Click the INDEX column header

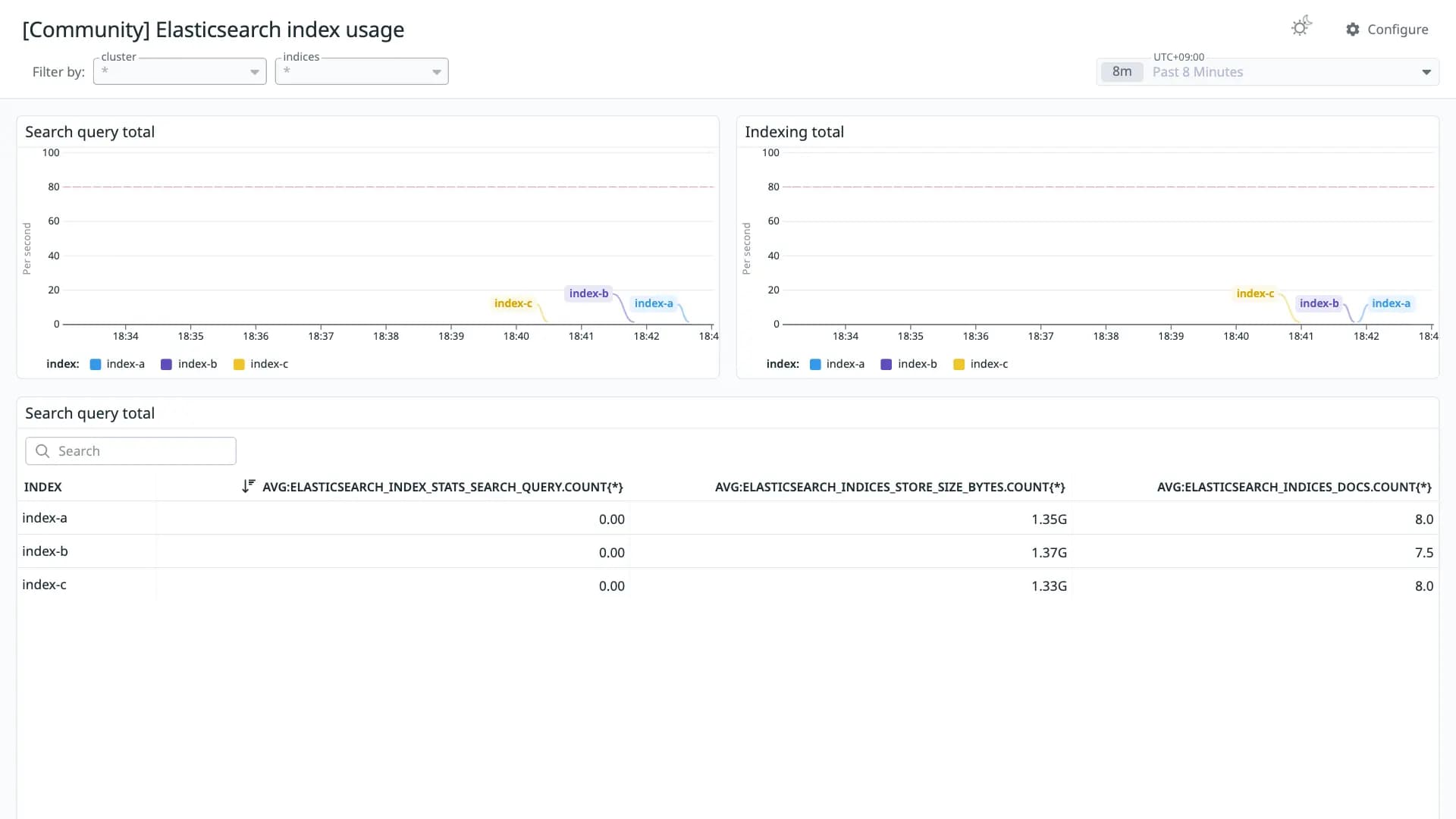tap(42, 487)
